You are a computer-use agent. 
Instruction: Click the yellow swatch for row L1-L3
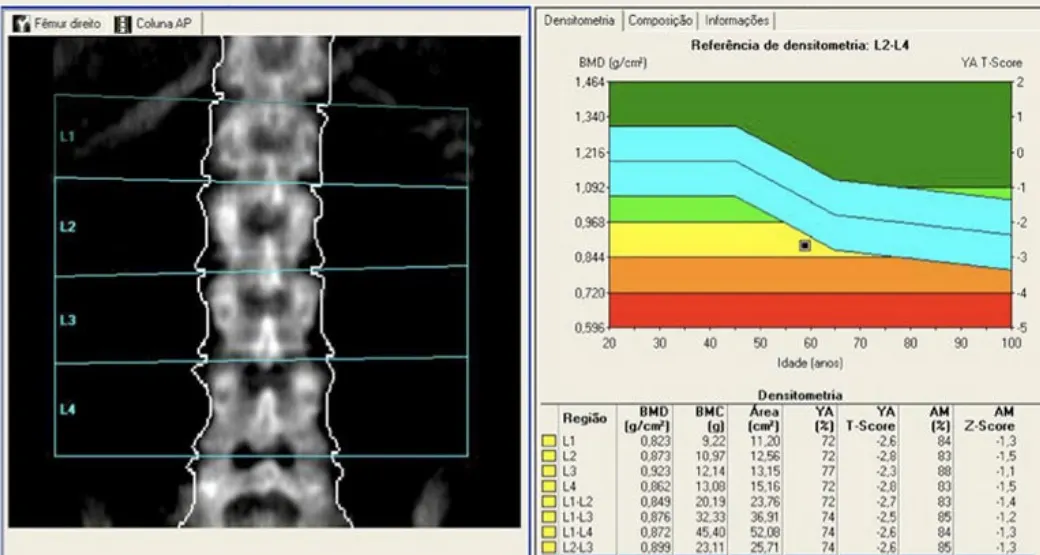point(549,517)
